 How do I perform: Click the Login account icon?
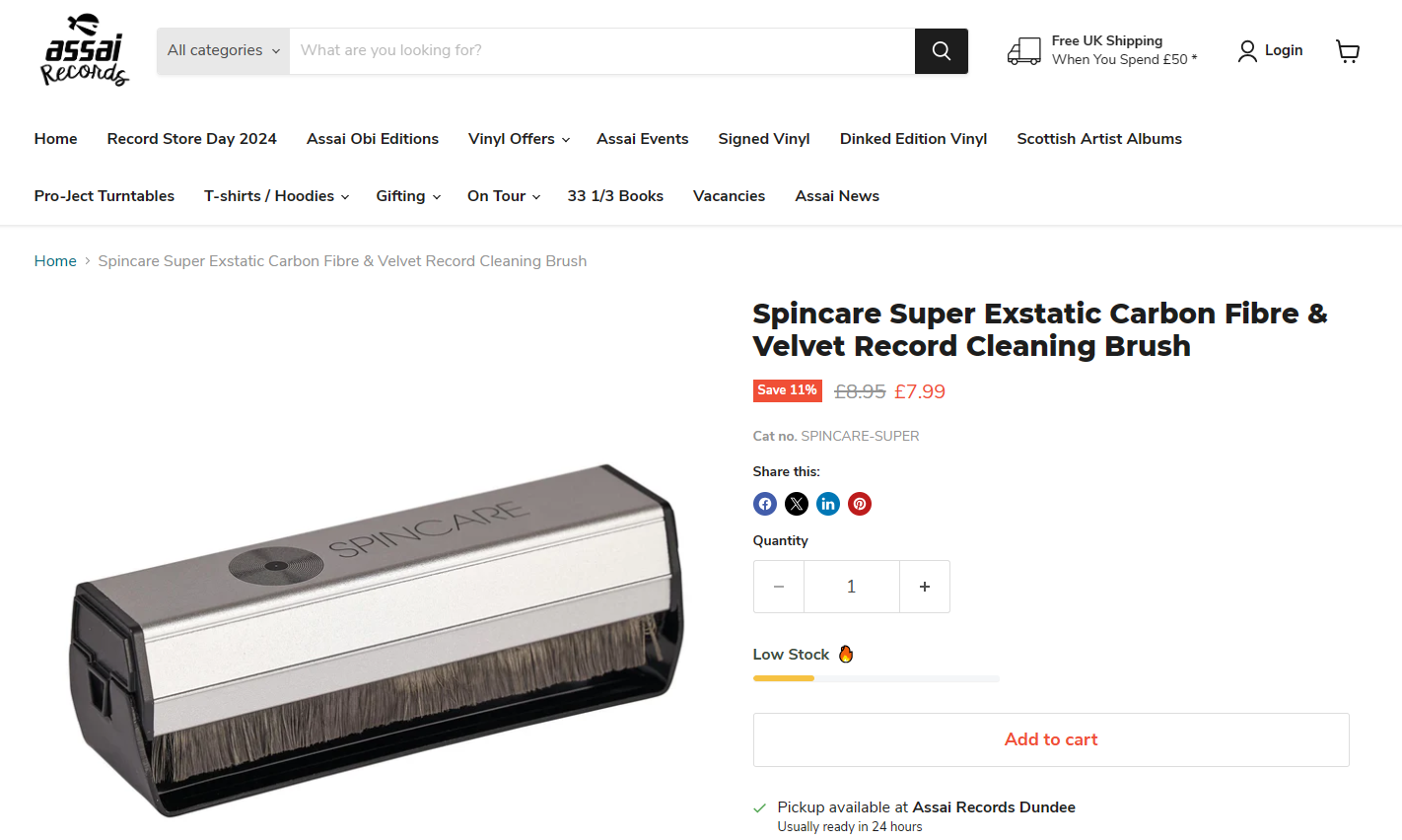(1247, 51)
